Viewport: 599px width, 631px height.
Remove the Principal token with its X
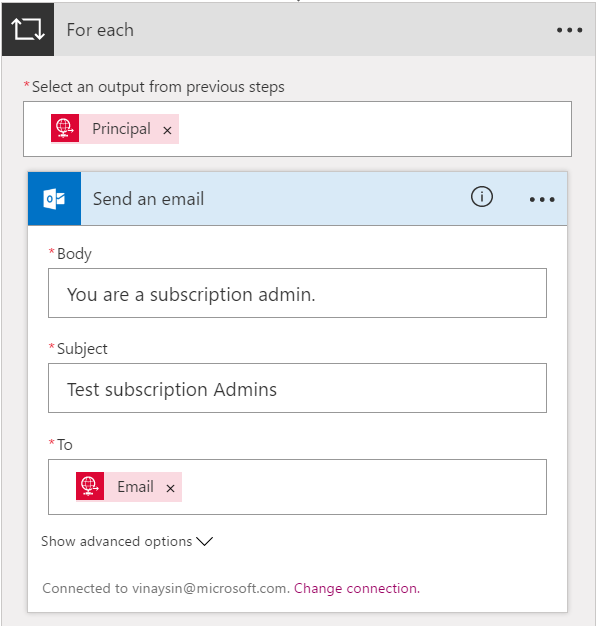pyautogui.click(x=167, y=130)
